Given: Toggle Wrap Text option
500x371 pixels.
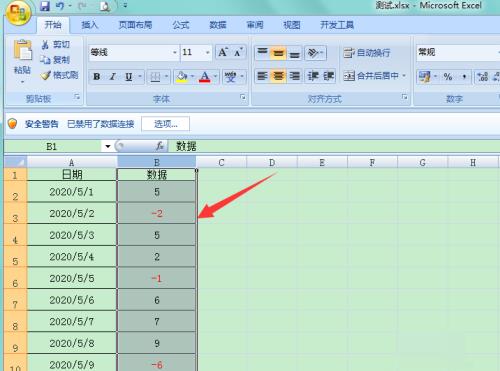Looking at the screenshot, I should [x=366, y=53].
